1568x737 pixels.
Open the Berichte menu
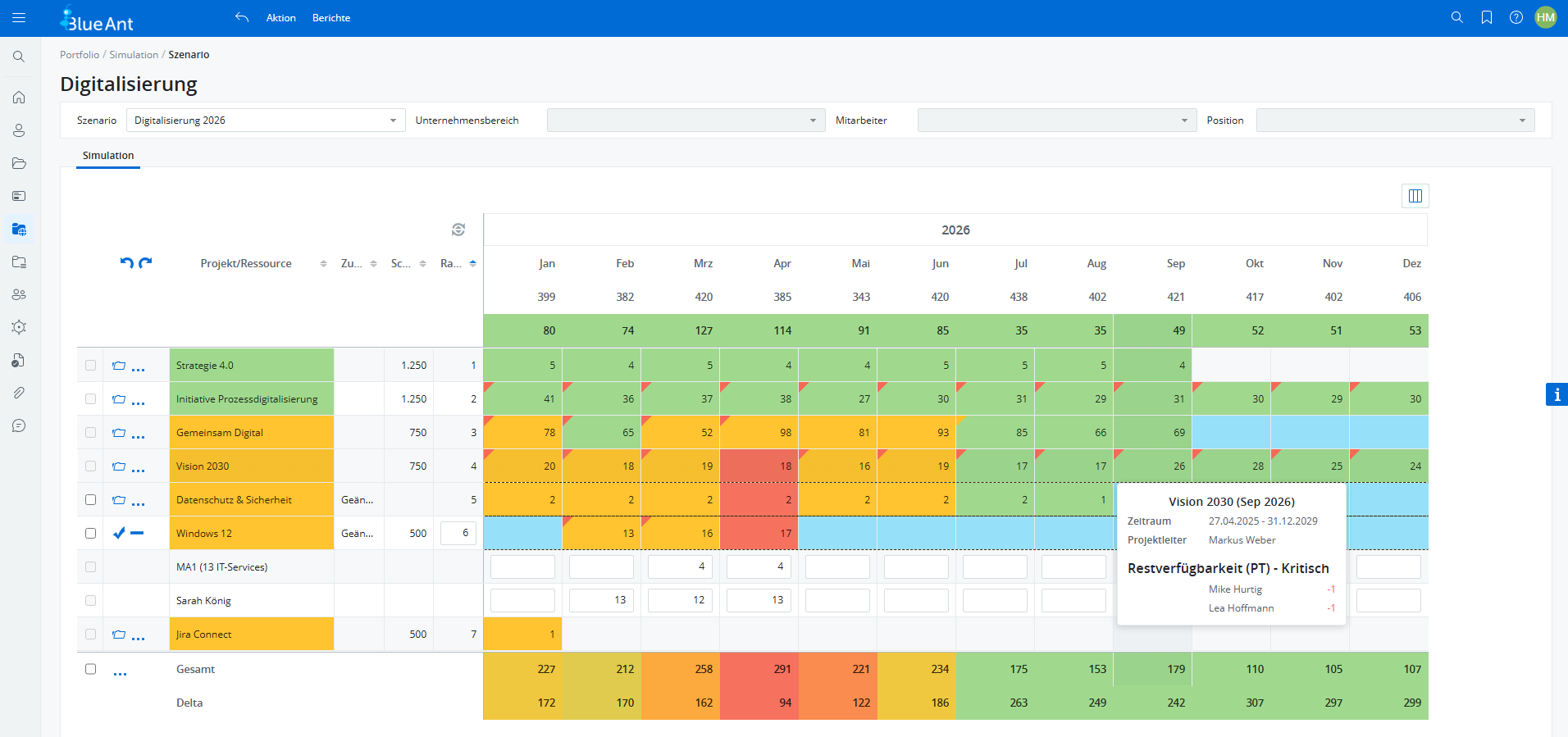coord(331,18)
